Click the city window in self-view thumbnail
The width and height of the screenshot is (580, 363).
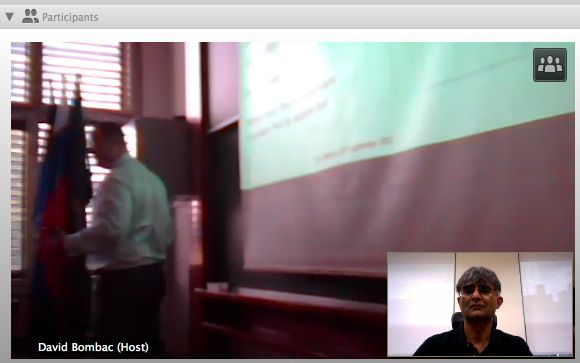pos(547,303)
